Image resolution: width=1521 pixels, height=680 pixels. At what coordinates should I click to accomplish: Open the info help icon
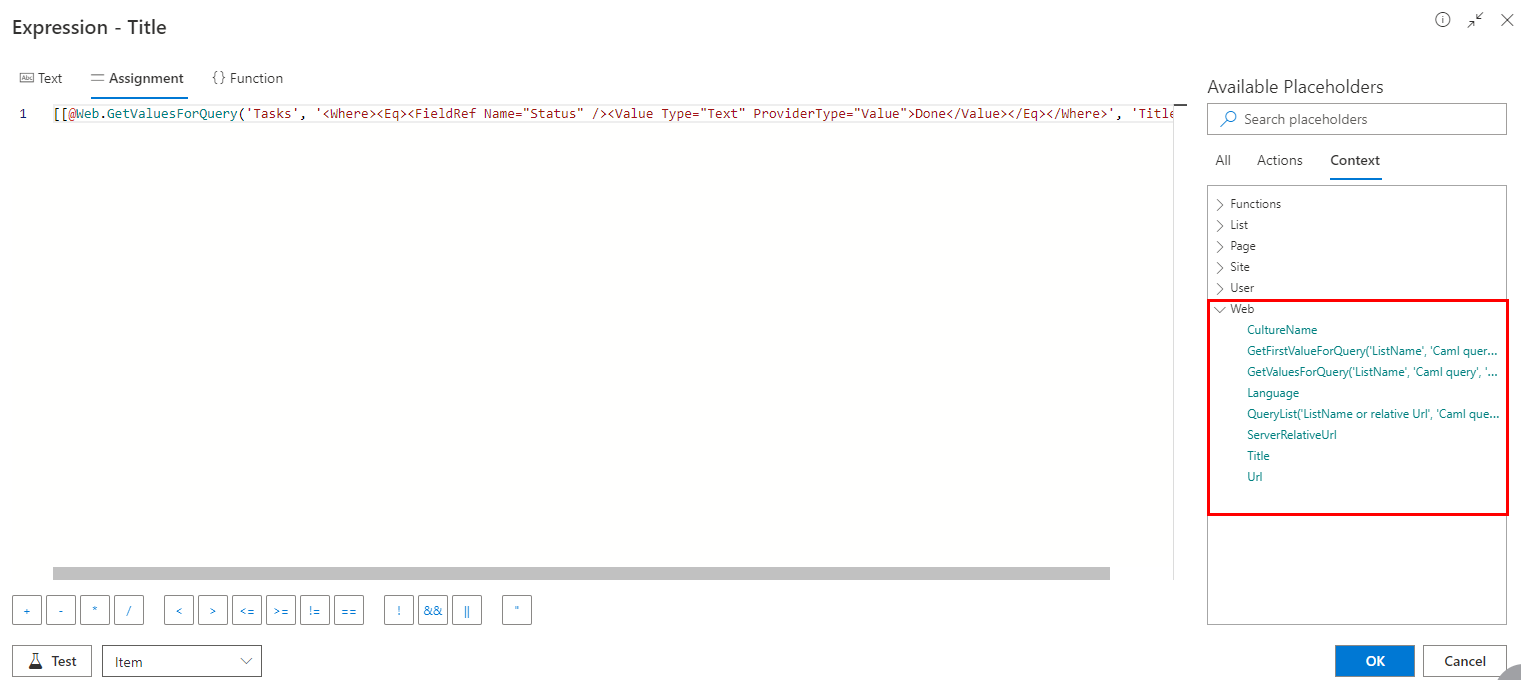tap(1442, 19)
